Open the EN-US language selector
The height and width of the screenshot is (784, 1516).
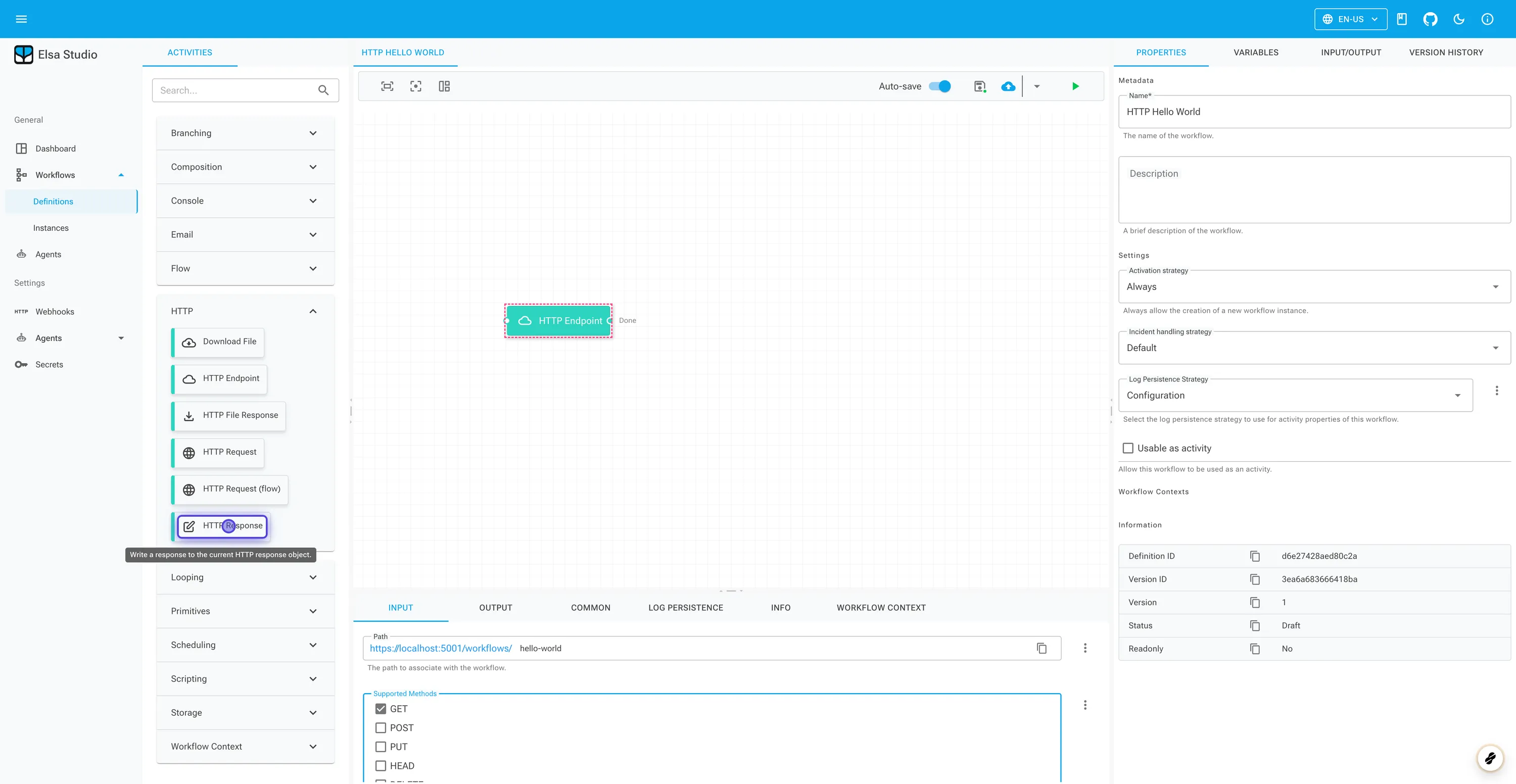point(1351,19)
